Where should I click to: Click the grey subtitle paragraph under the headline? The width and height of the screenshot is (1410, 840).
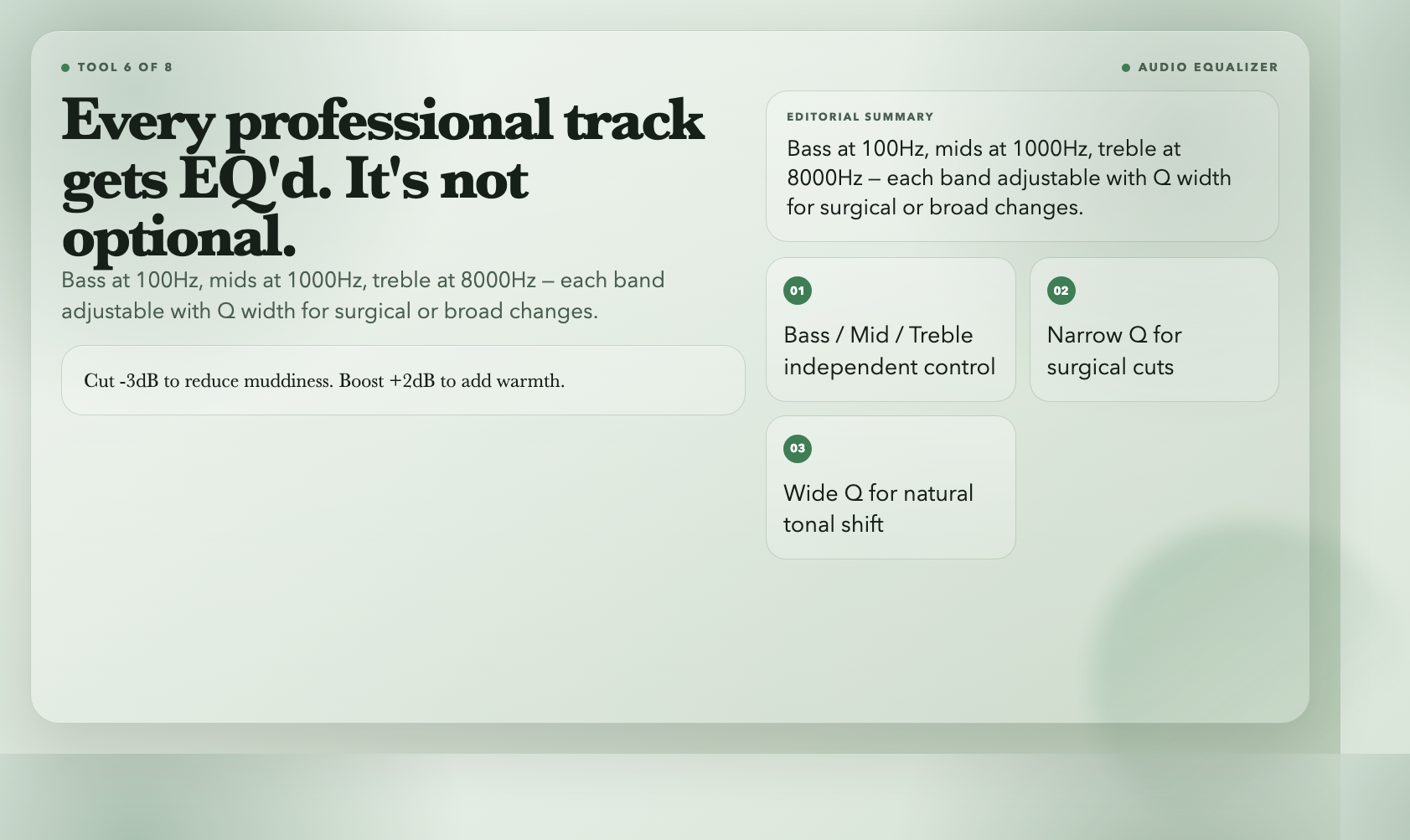click(363, 296)
